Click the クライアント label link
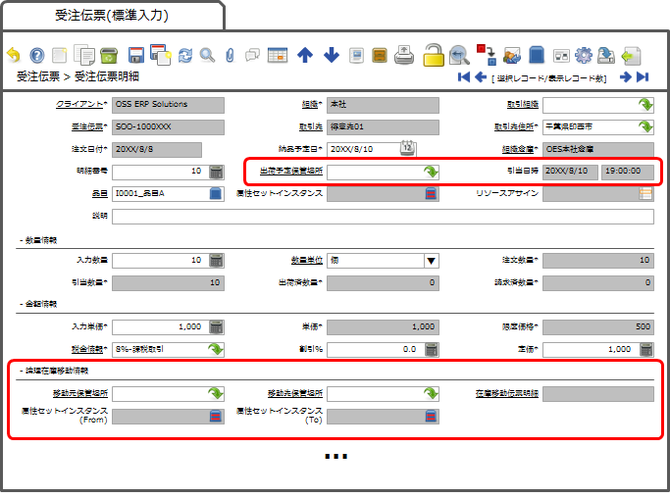 point(81,104)
